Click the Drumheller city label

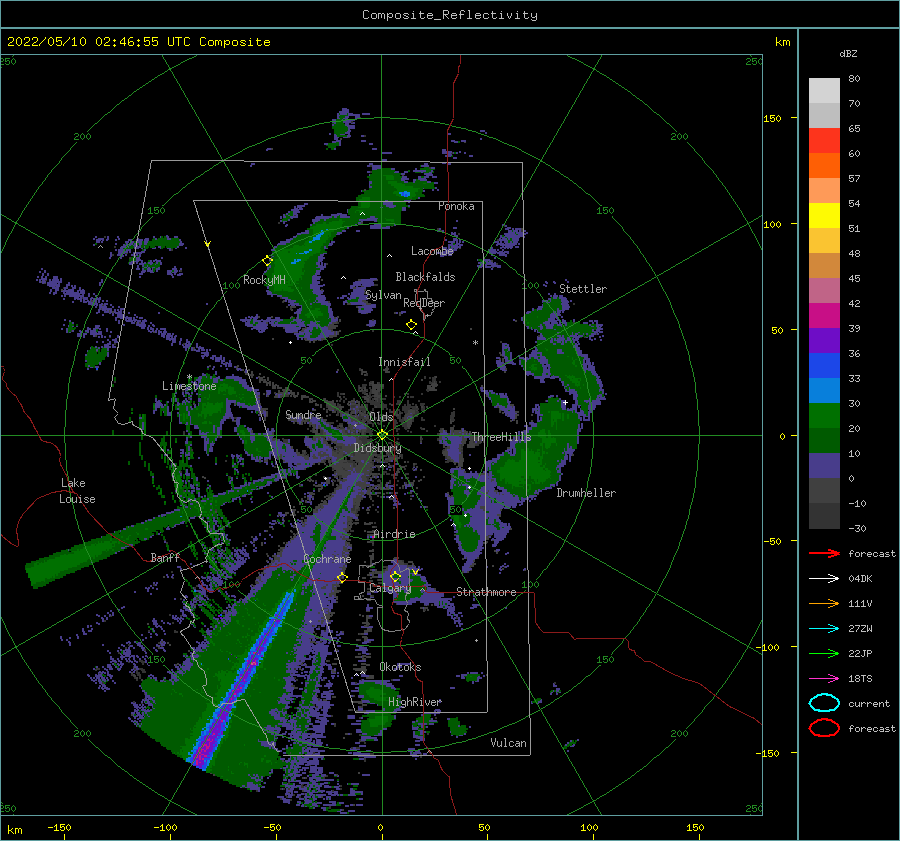(586, 493)
